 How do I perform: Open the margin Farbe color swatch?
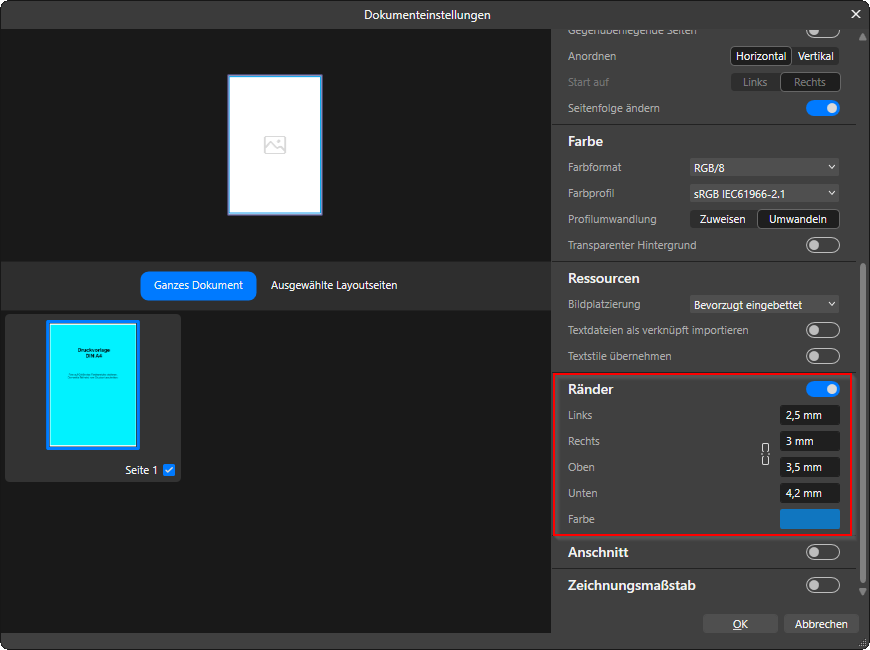tap(810, 519)
